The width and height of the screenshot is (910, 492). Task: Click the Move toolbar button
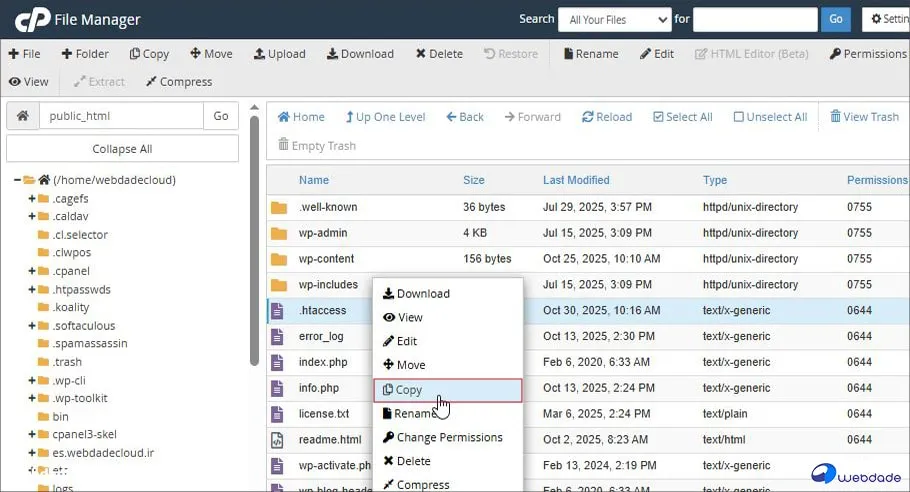coord(211,54)
